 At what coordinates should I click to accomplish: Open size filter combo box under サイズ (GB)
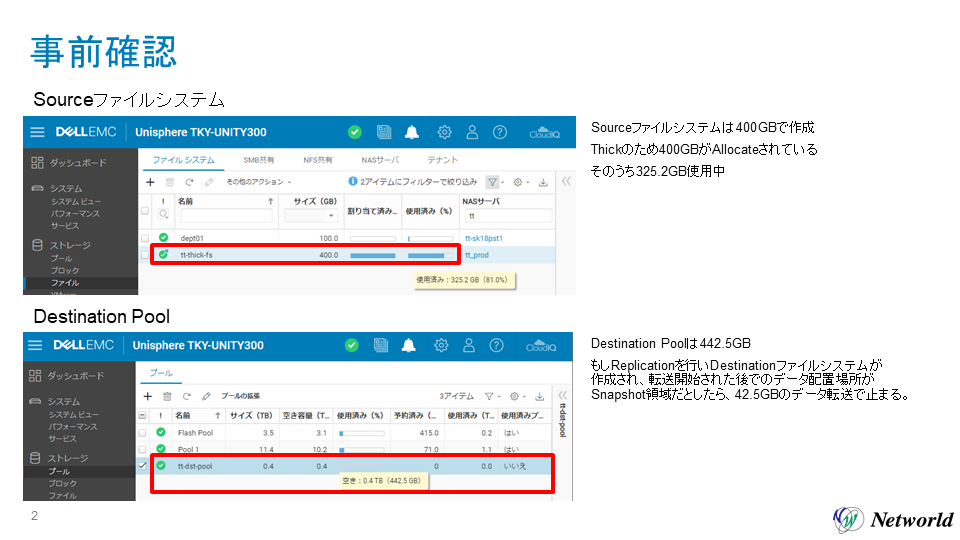[x=311, y=216]
